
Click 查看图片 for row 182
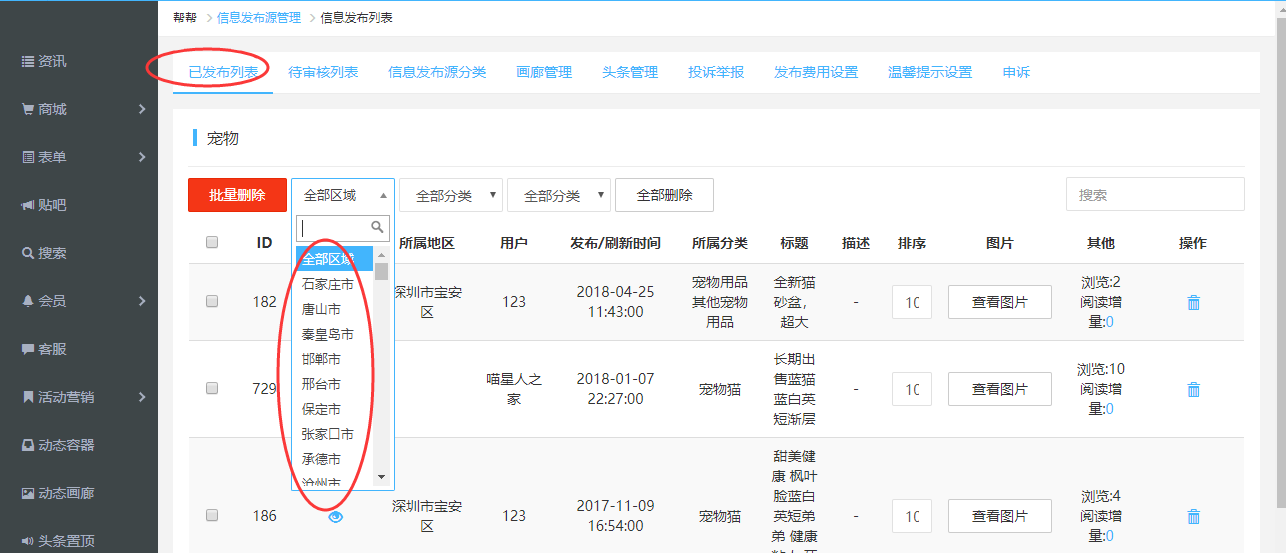[999, 302]
